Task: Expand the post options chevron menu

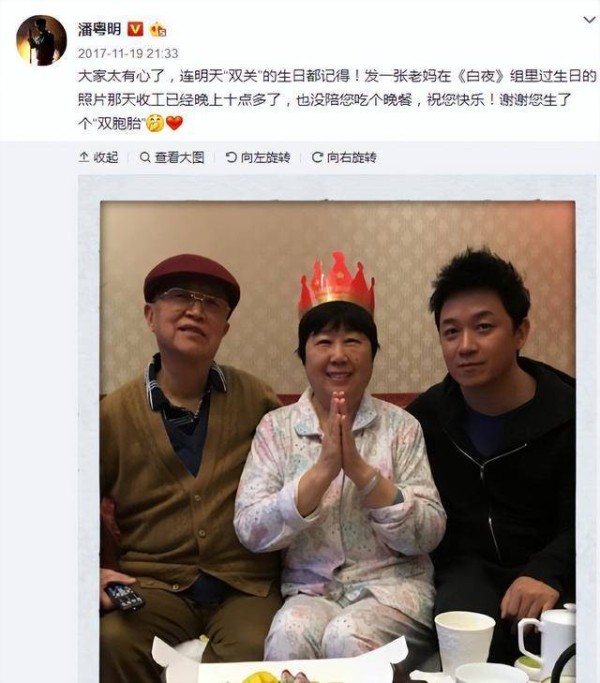Action: pos(589,20)
